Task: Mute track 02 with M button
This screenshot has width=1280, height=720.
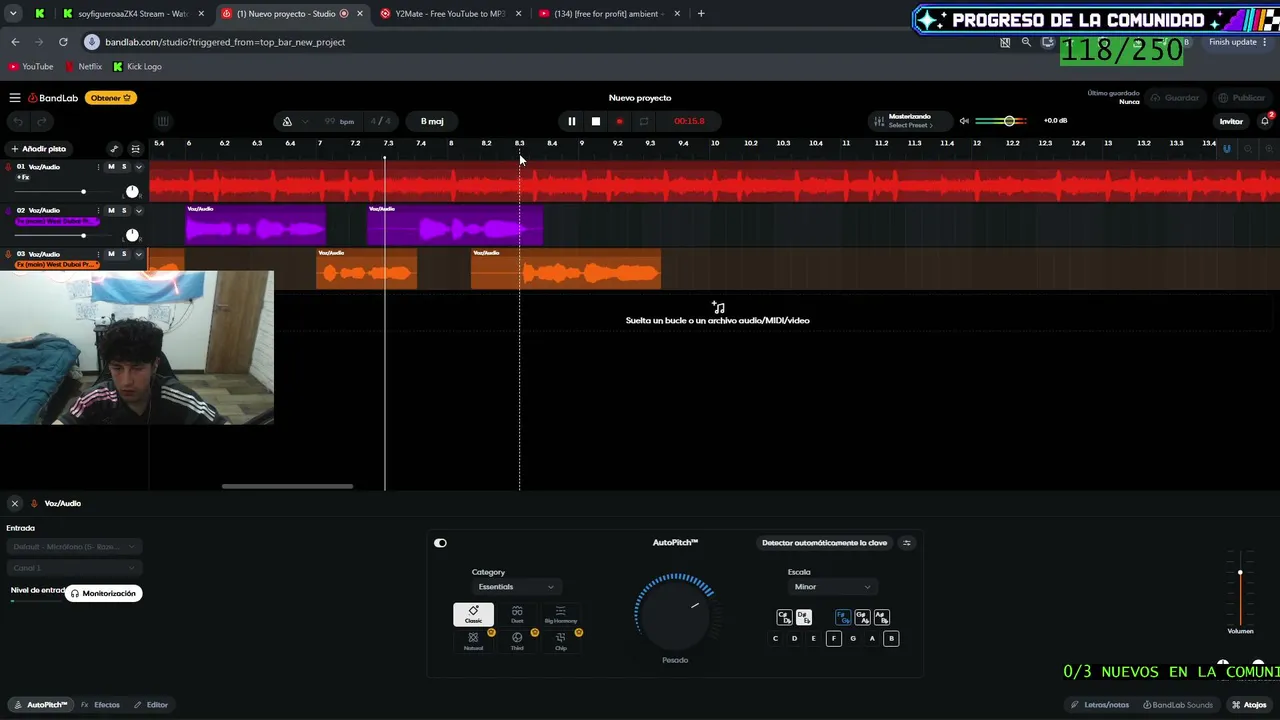Action: click(111, 211)
